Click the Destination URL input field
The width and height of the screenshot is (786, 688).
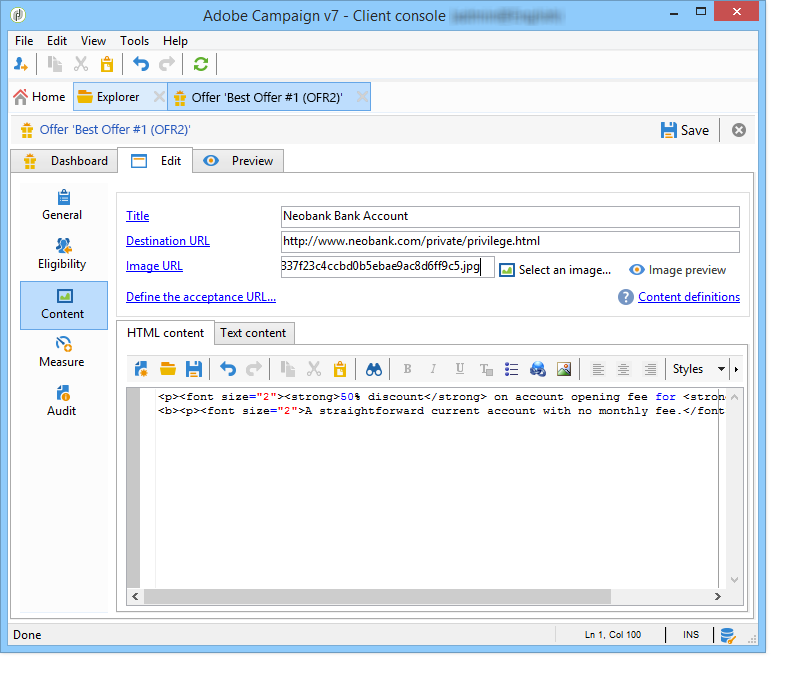[510, 242]
